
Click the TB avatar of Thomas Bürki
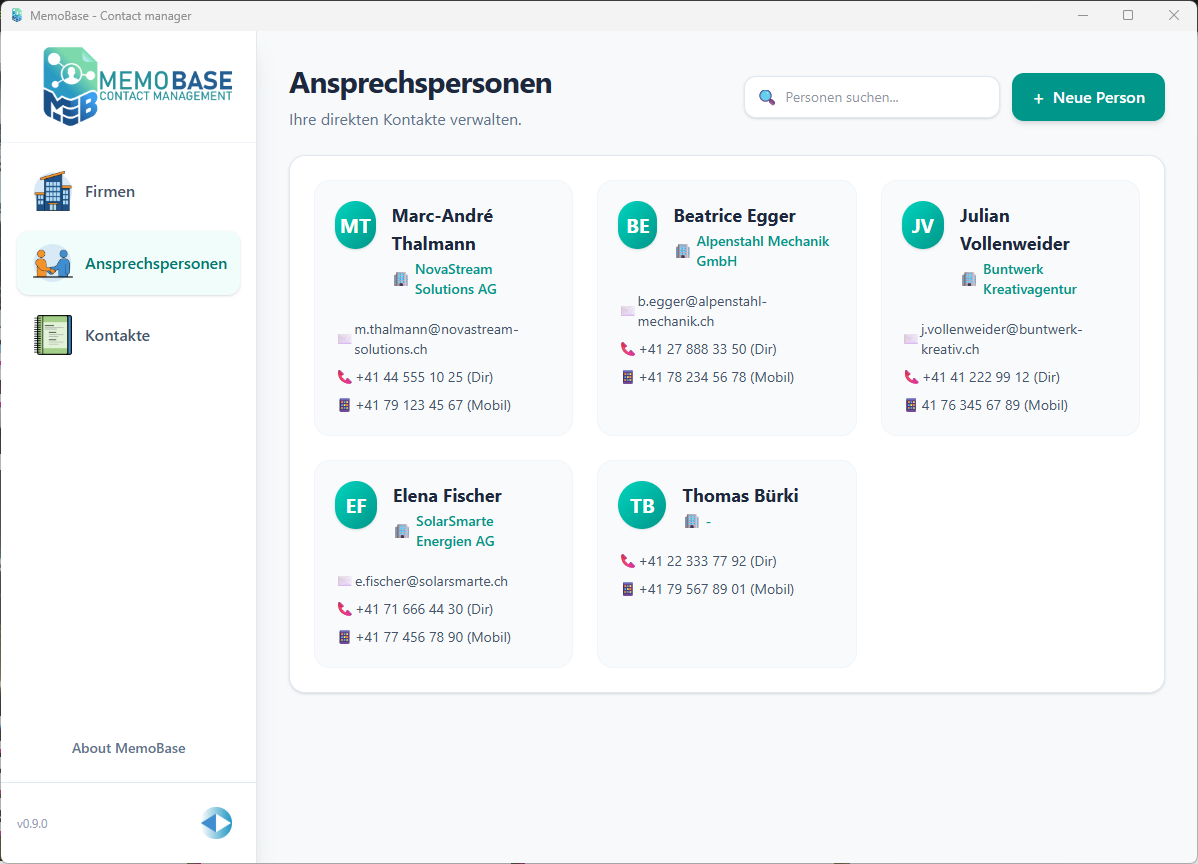(642, 505)
